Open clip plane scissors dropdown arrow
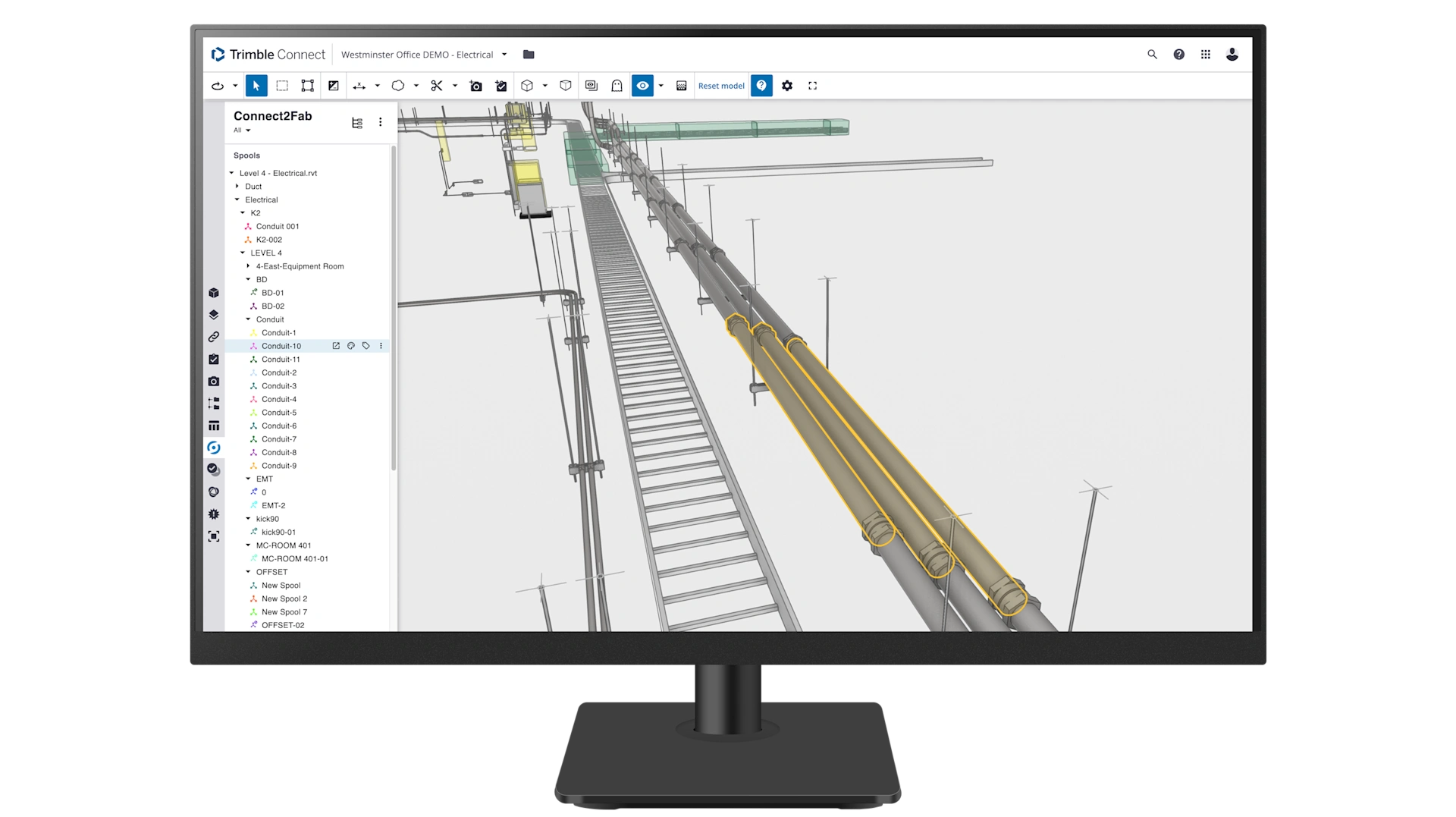Screen dimensions: 1456x817 coord(455,86)
